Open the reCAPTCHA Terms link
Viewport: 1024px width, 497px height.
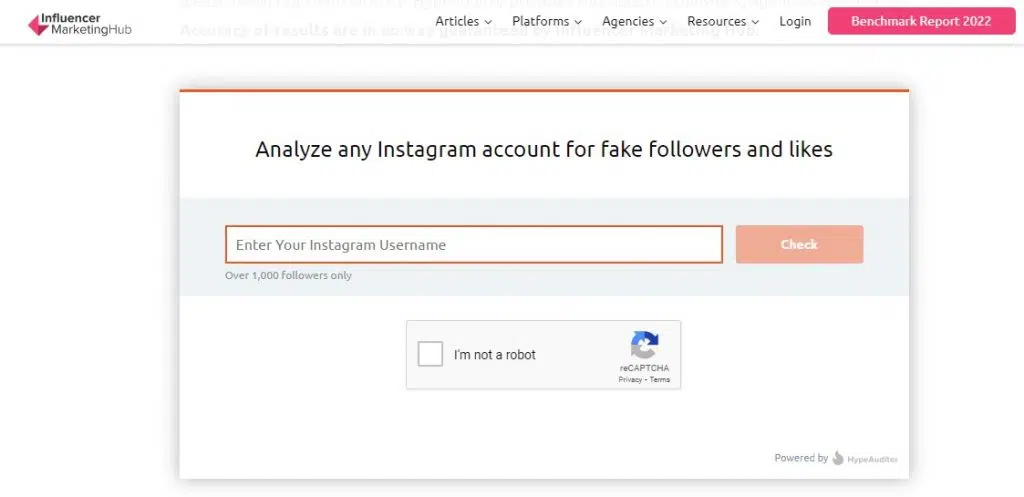pyautogui.click(x=660, y=379)
